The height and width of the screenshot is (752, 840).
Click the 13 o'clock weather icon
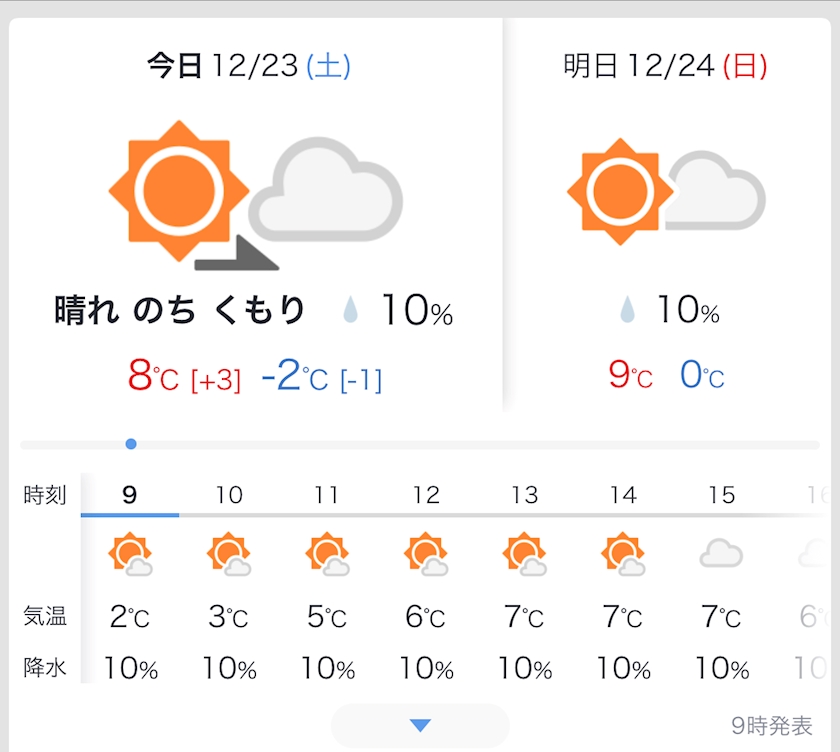[x=524, y=555]
